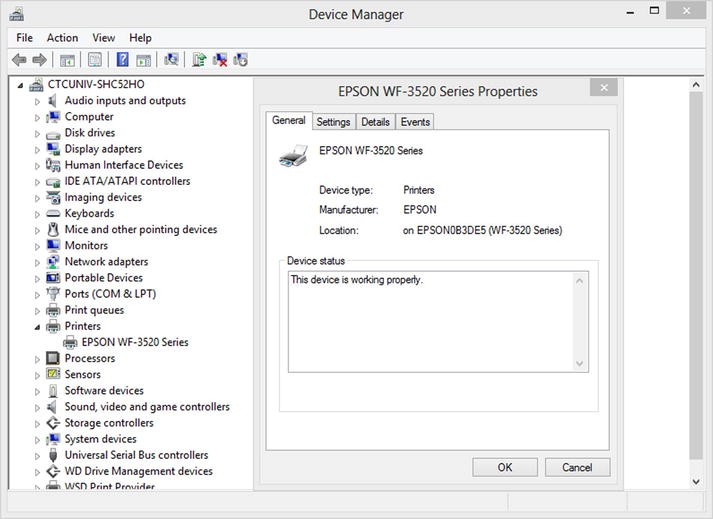Click the WD Drive Management devices icon
The width and height of the screenshot is (713, 519).
53,471
